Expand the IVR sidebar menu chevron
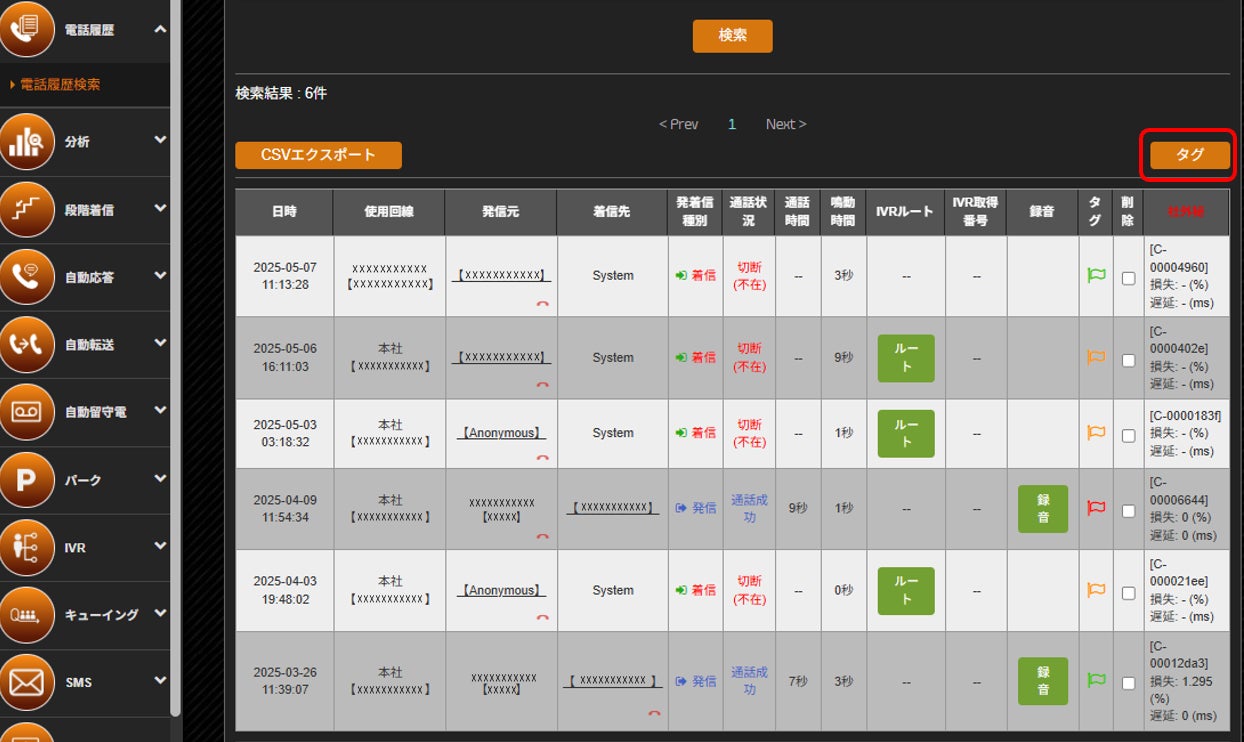This screenshot has height=742, width=1244. [x=160, y=547]
